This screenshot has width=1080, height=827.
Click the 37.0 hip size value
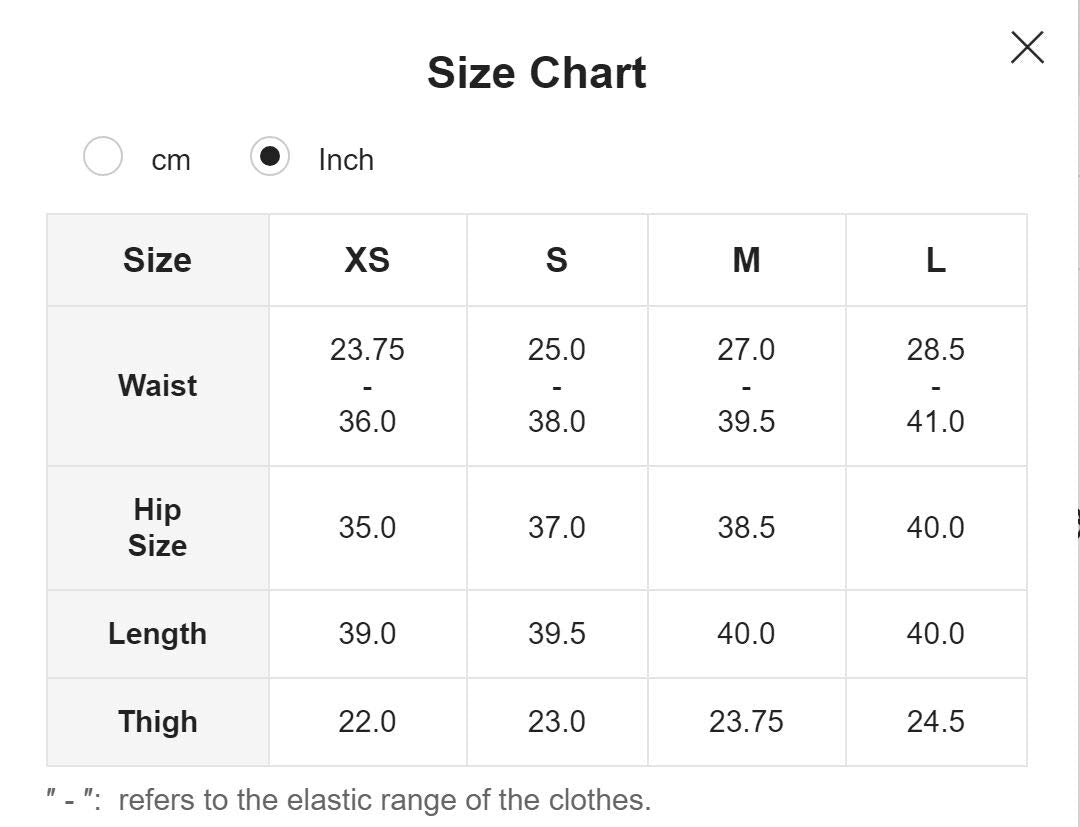[556, 527]
